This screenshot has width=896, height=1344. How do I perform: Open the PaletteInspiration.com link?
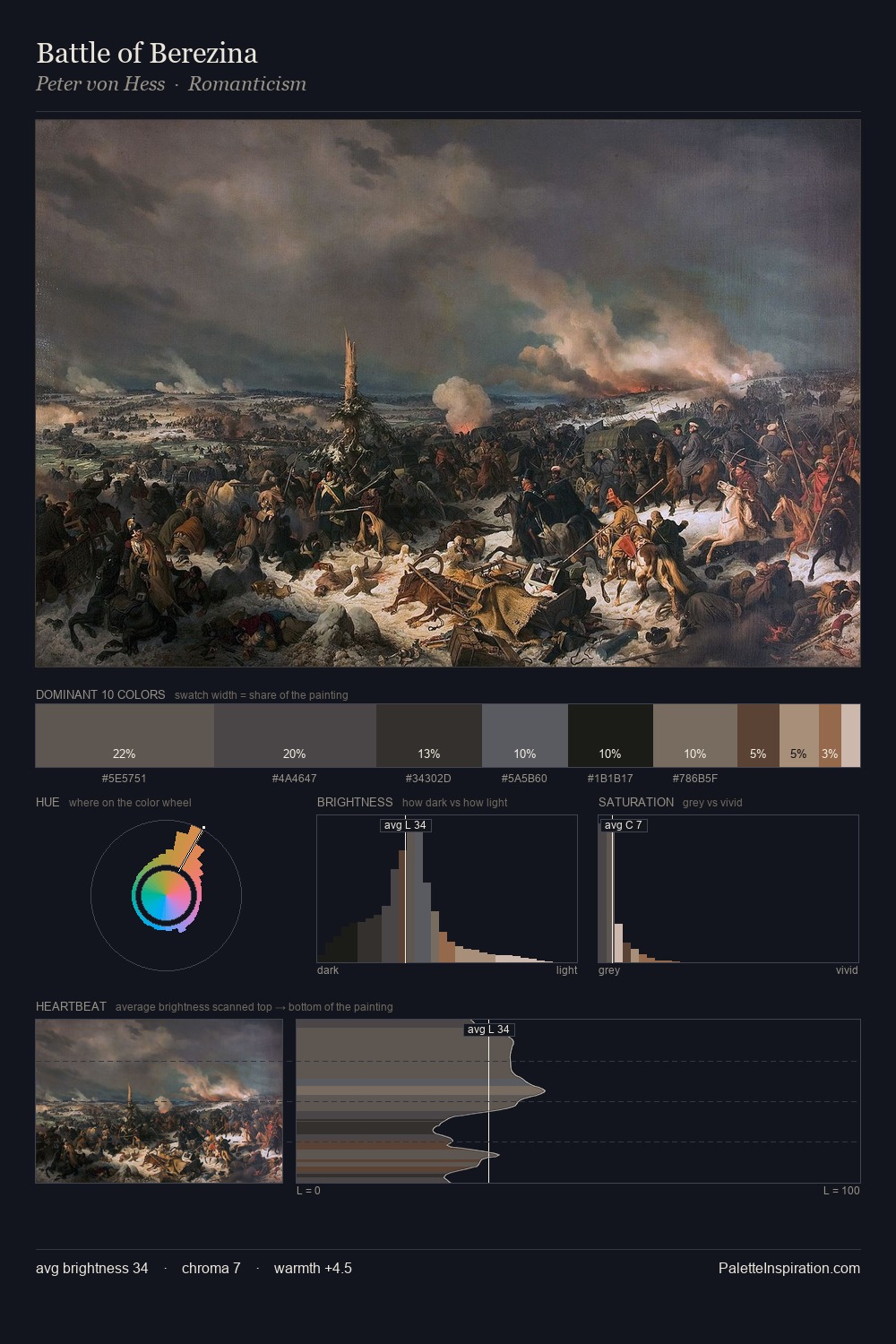pyautogui.click(x=789, y=1269)
